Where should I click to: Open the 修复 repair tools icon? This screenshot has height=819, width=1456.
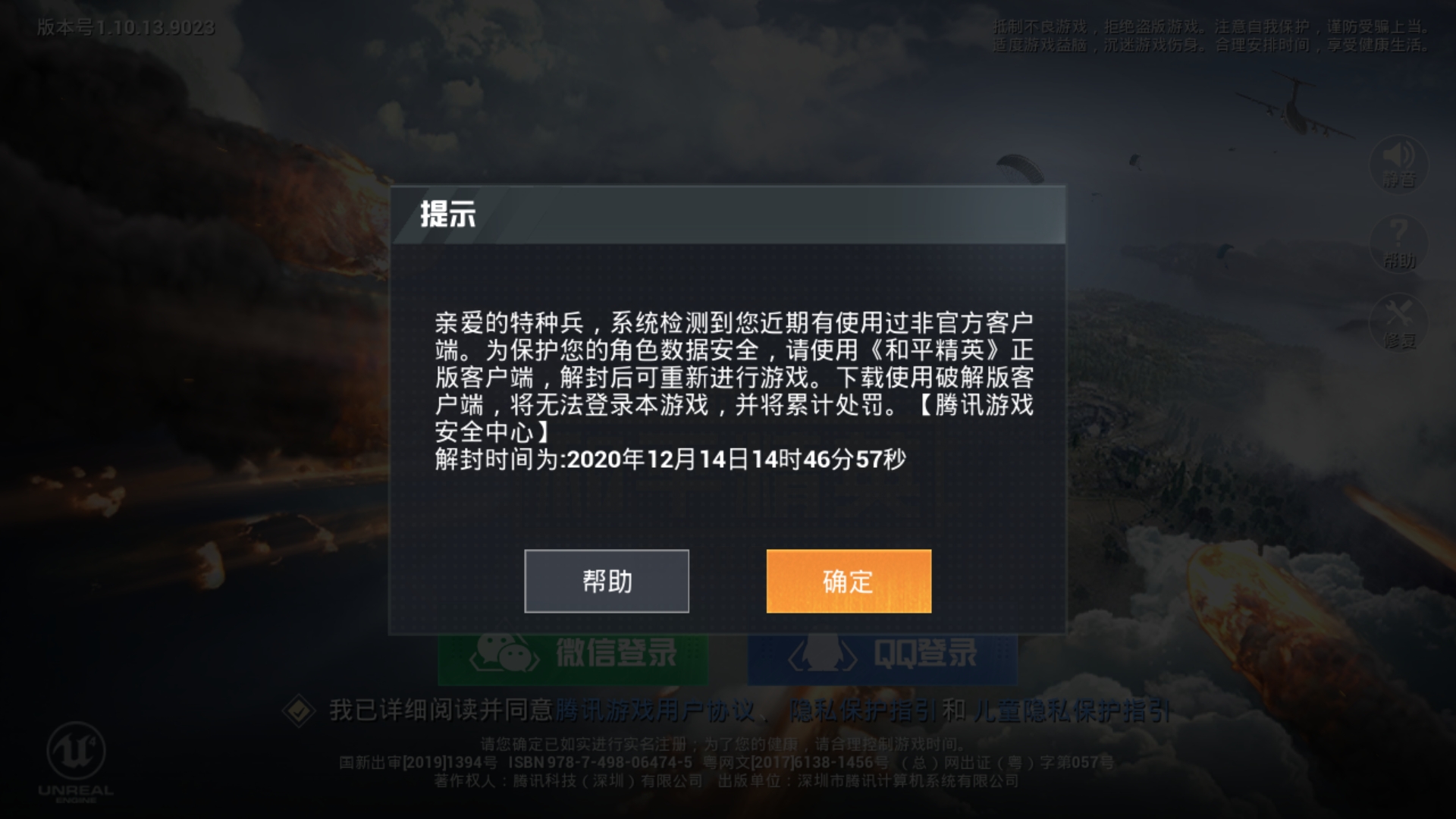(1398, 323)
